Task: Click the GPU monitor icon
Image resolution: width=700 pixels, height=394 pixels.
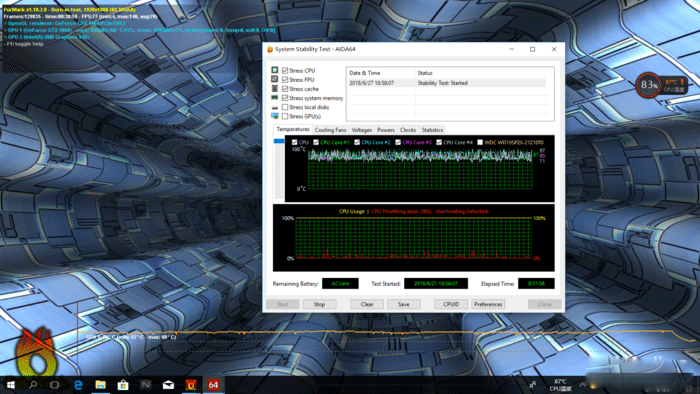Action: [x=275, y=116]
